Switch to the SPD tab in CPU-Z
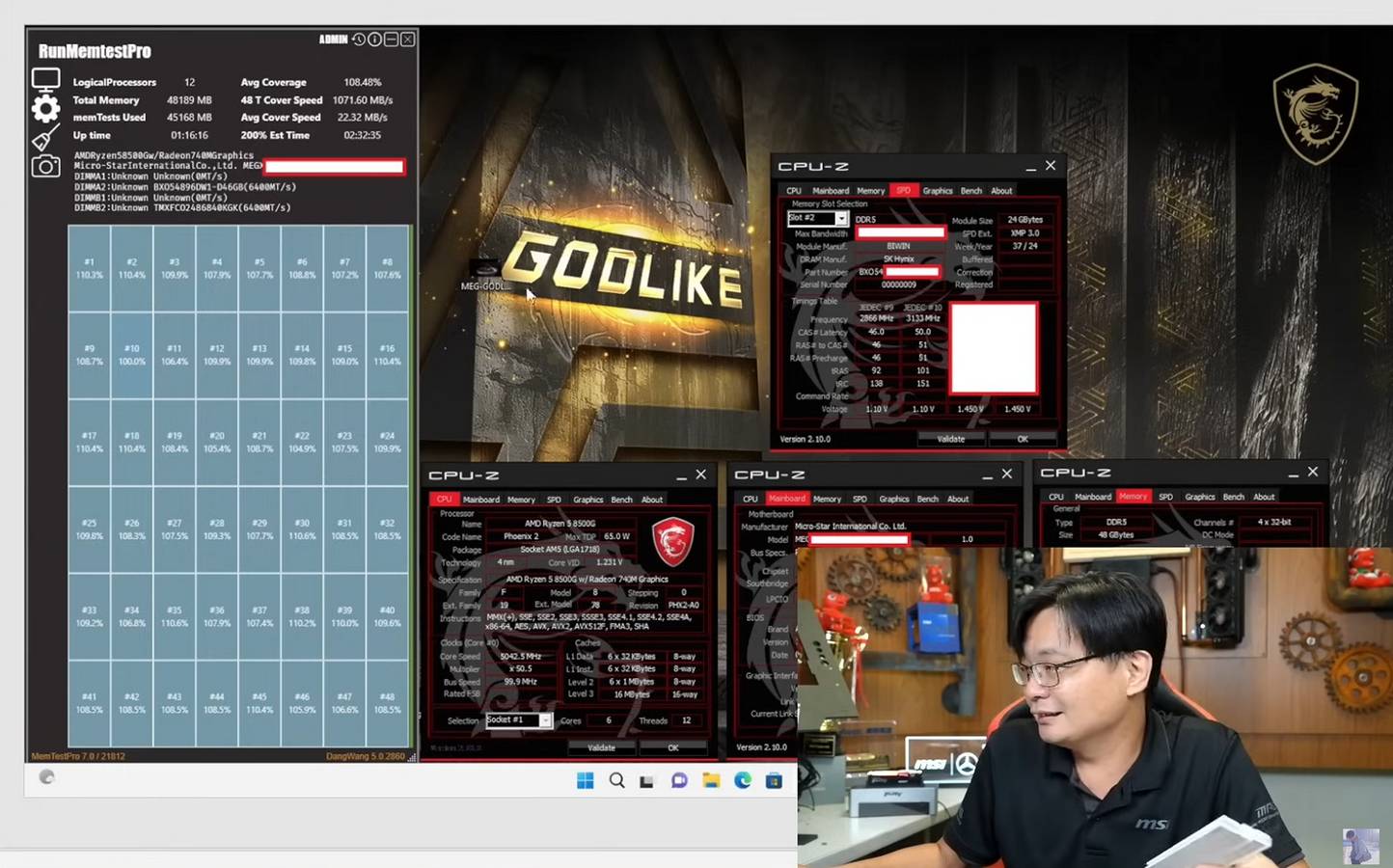The width and height of the screenshot is (1393, 868). tap(903, 190)
